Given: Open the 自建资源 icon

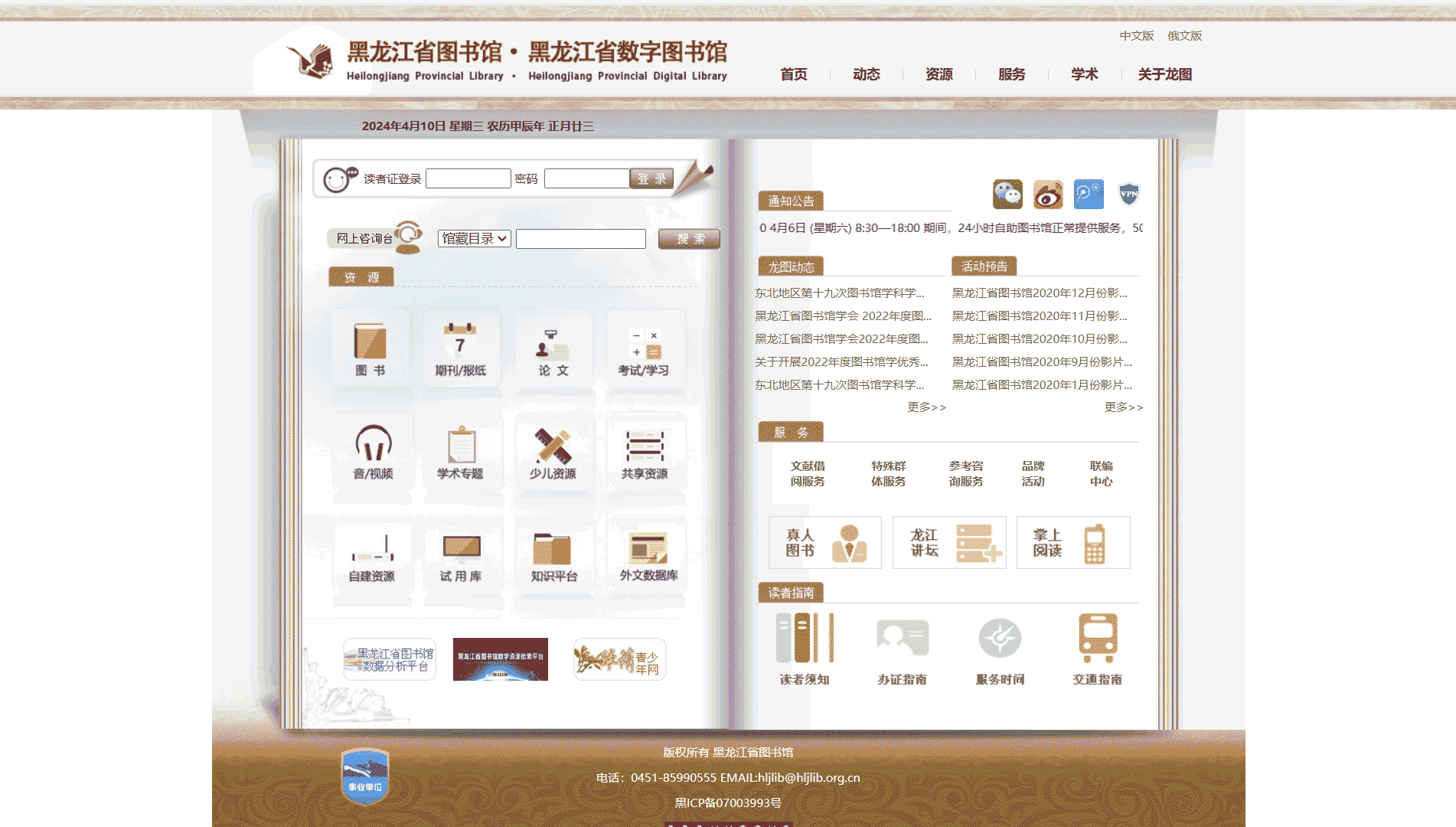Looking at the screenshot, I should coord(372,555).
